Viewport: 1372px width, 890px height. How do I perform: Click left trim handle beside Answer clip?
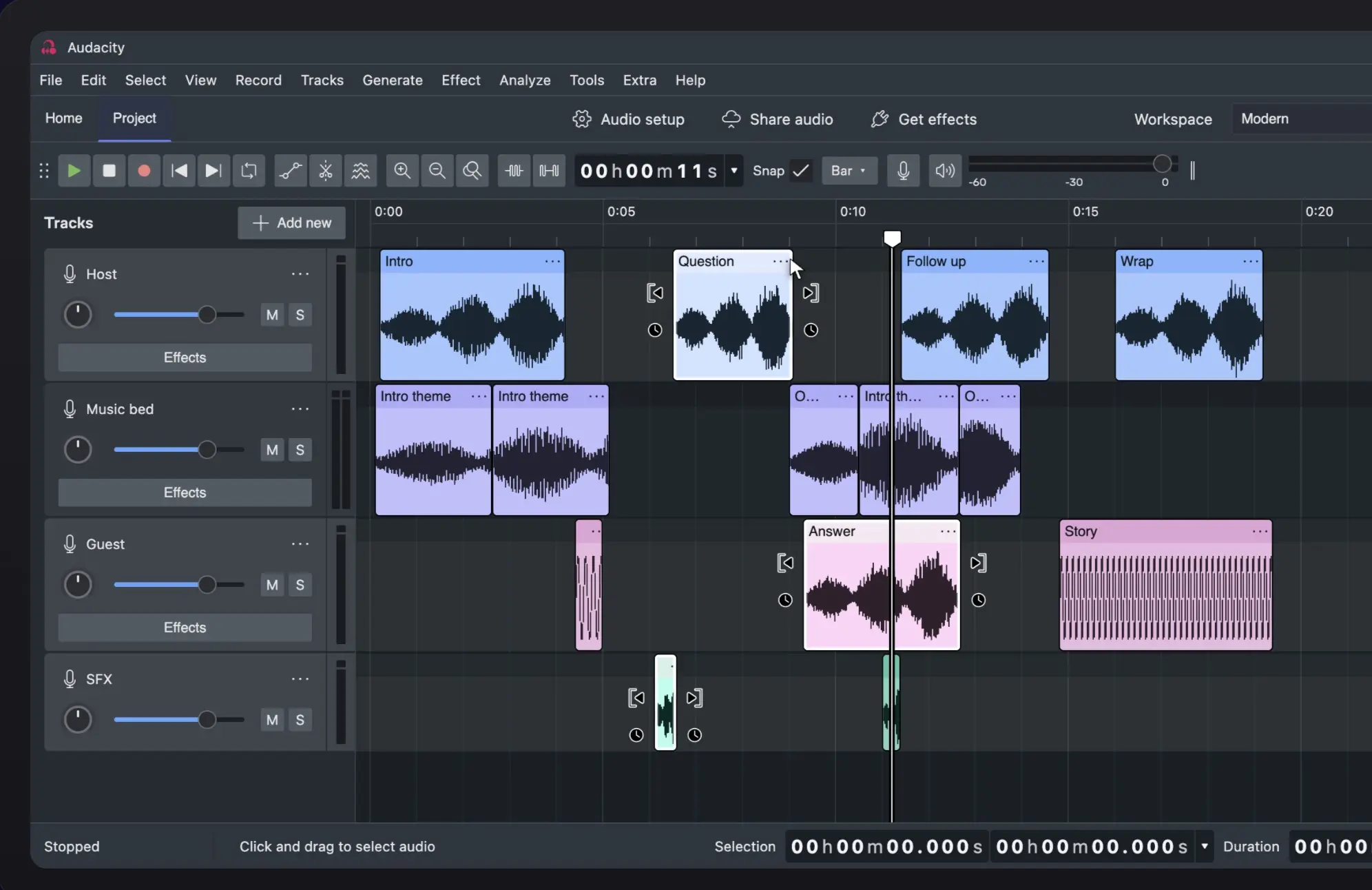[x=785, y=563]
